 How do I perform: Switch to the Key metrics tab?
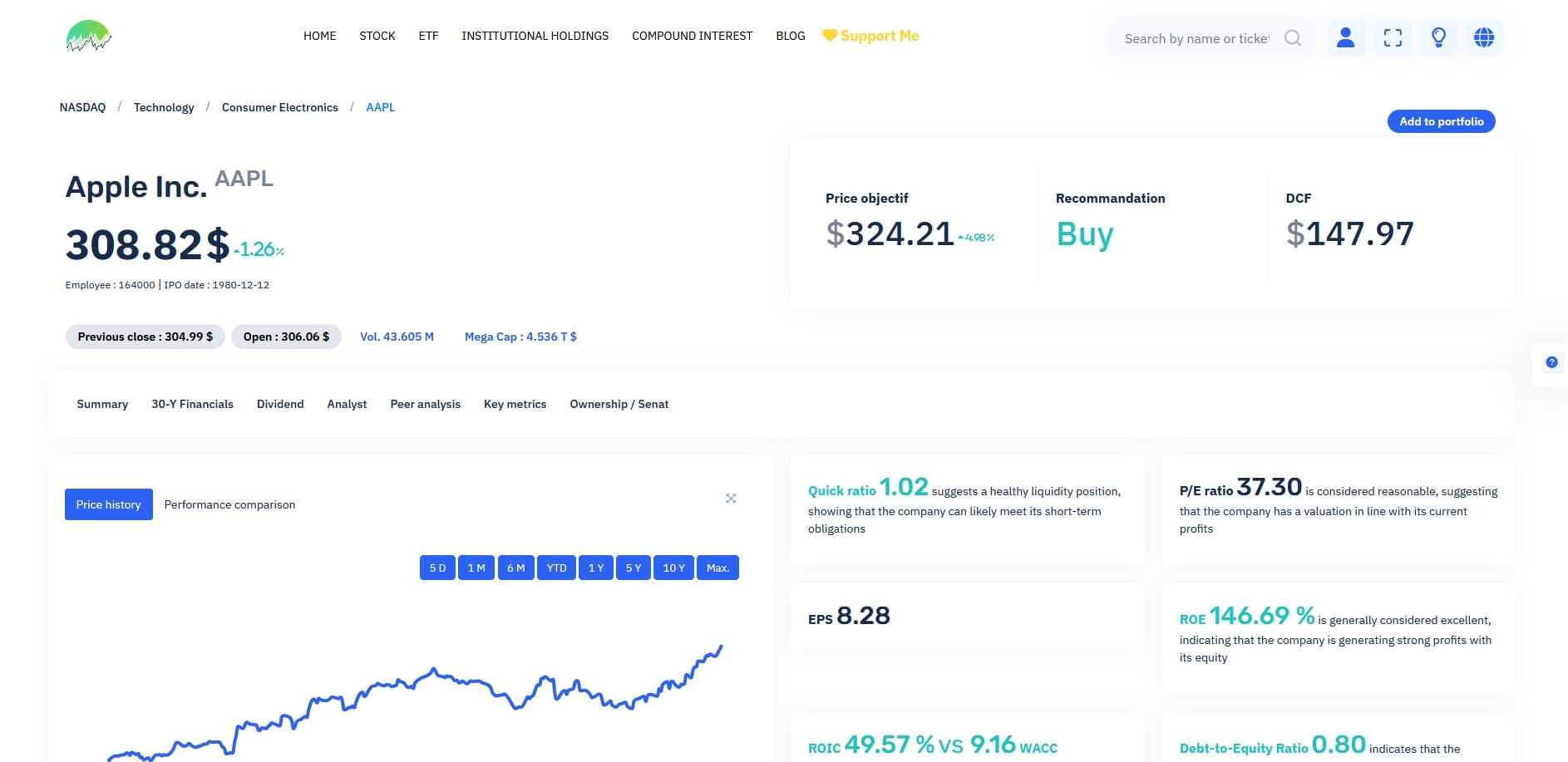pyautogui.click(x=515, y=404)
